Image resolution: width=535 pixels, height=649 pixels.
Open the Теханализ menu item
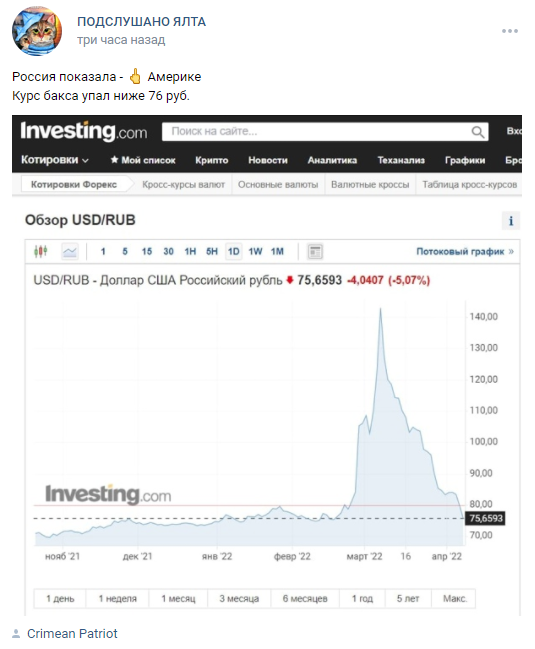[401, 160]
